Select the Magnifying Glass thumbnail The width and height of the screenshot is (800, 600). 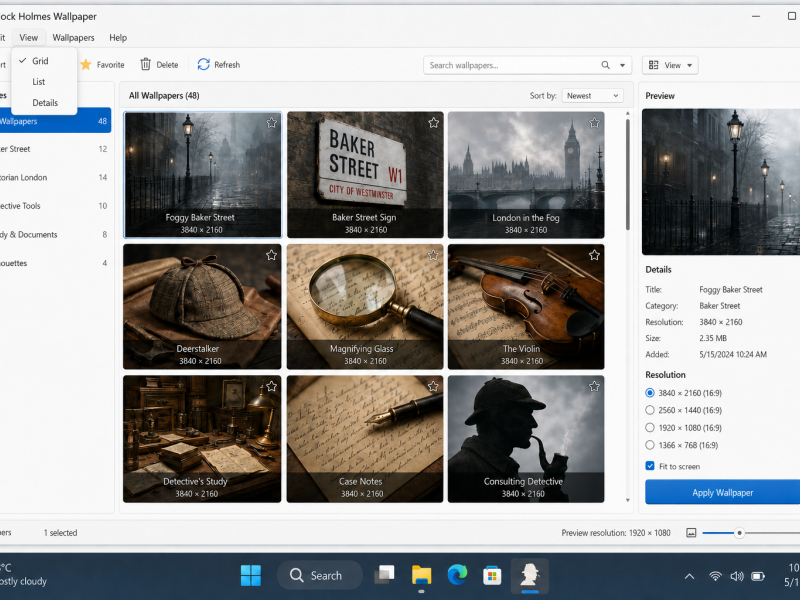pyautogui.click(x=365, y=307)
